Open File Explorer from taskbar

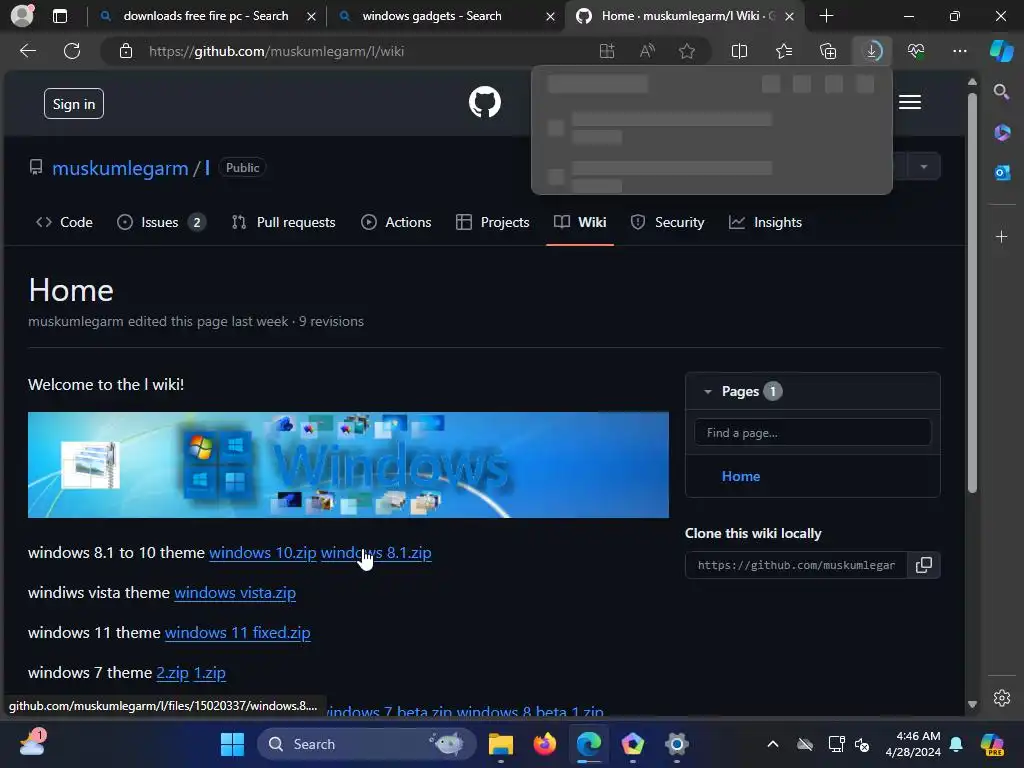(501, 744)
